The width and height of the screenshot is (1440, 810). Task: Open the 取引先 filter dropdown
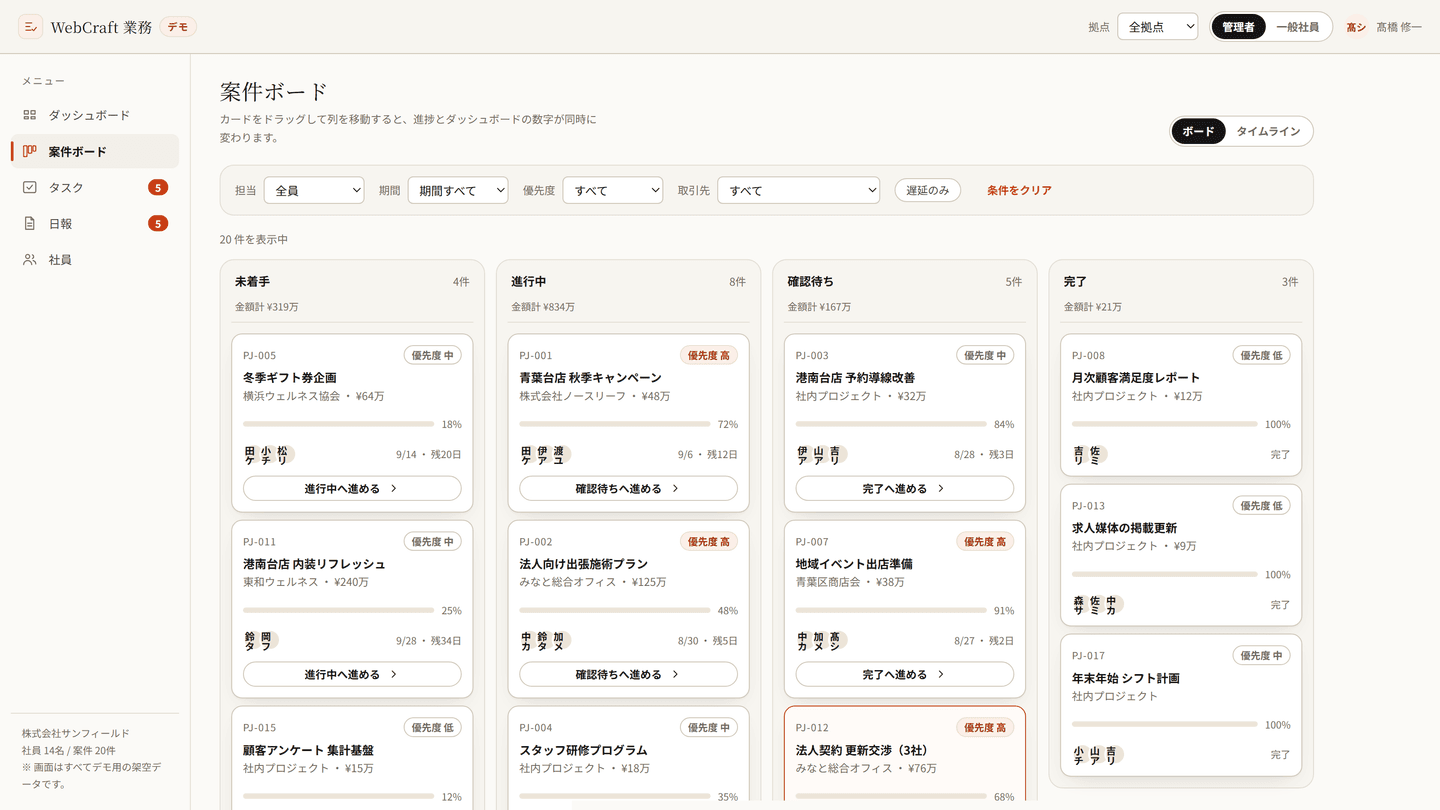(x=798, y=190)
